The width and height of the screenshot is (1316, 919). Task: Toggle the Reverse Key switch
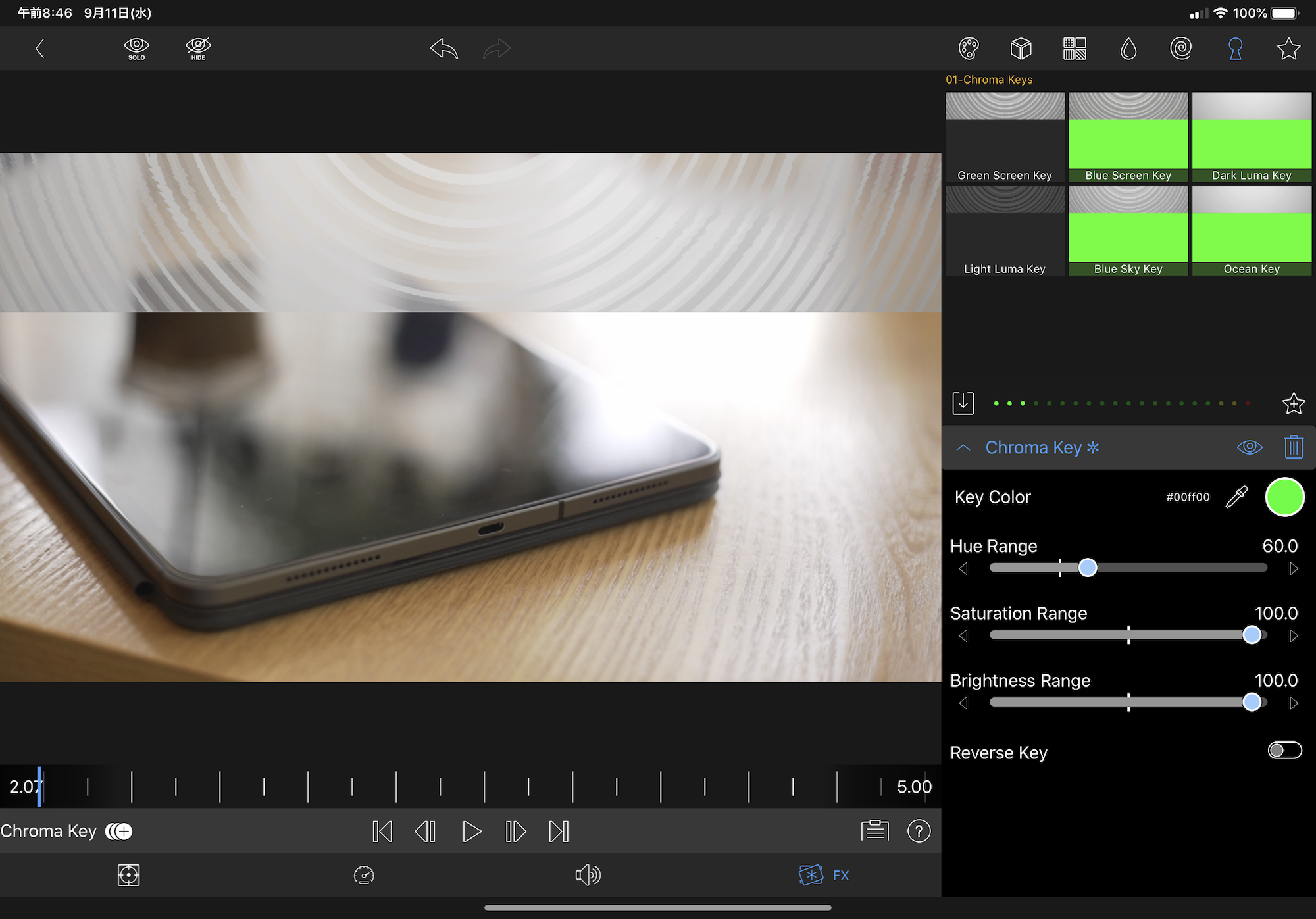click(x=1284, y=751)
